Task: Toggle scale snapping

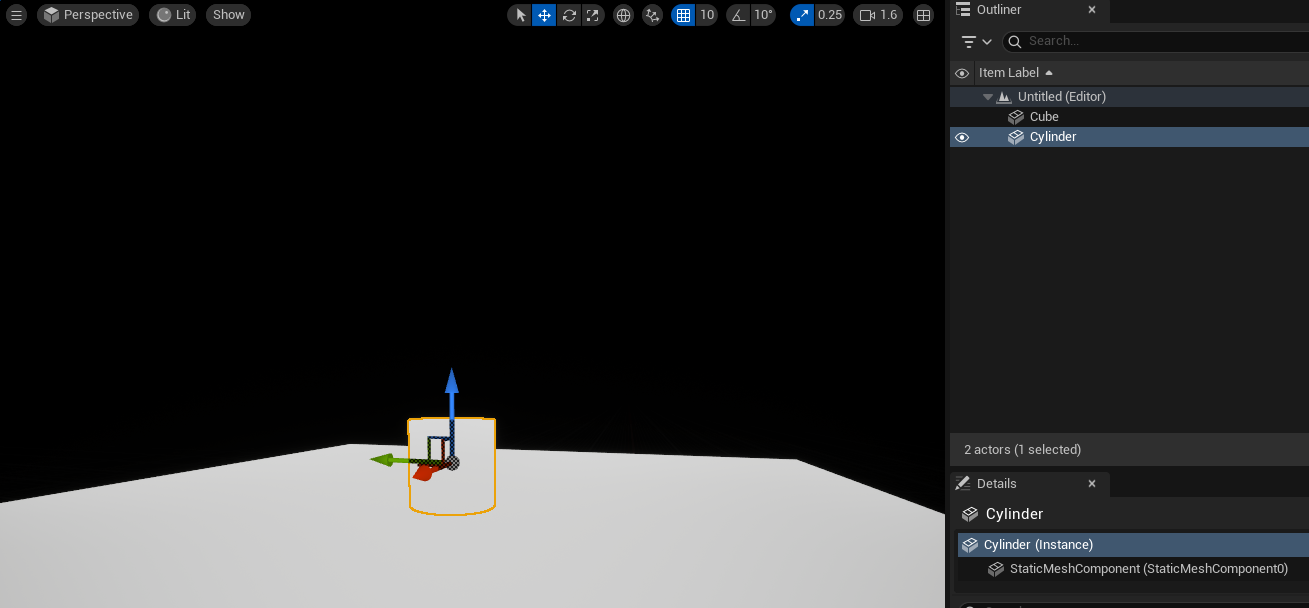Action: click(x=802, y=15)
